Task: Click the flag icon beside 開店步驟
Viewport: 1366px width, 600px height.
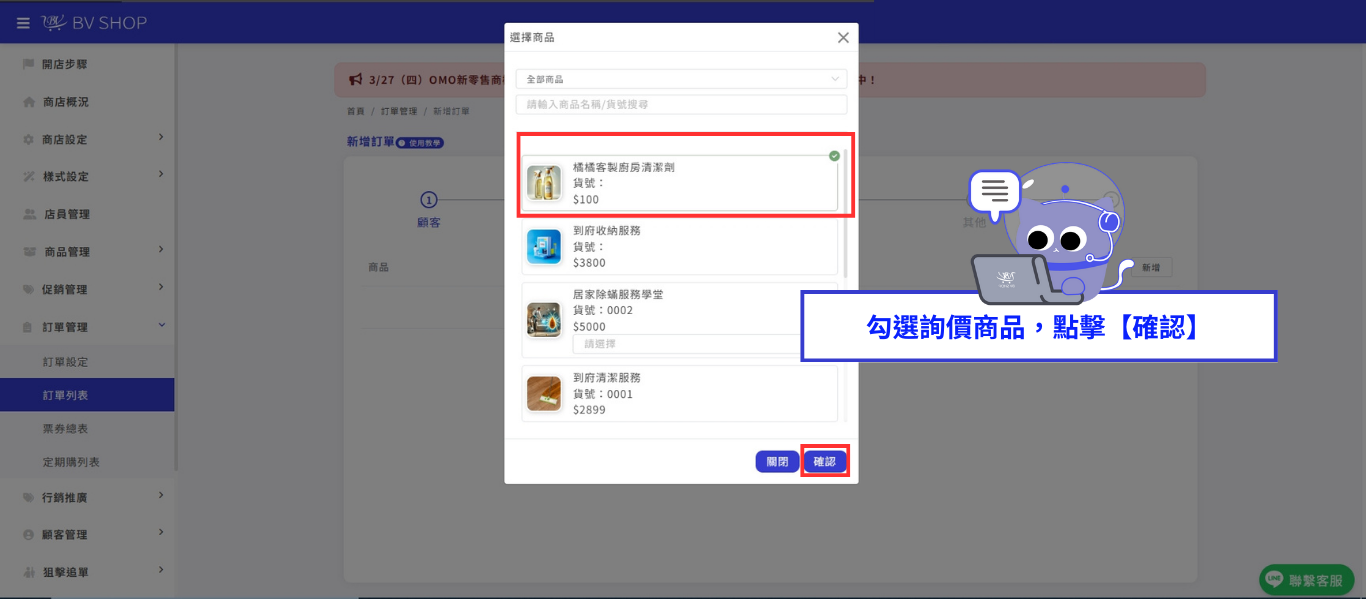Action: pos(28,64)
